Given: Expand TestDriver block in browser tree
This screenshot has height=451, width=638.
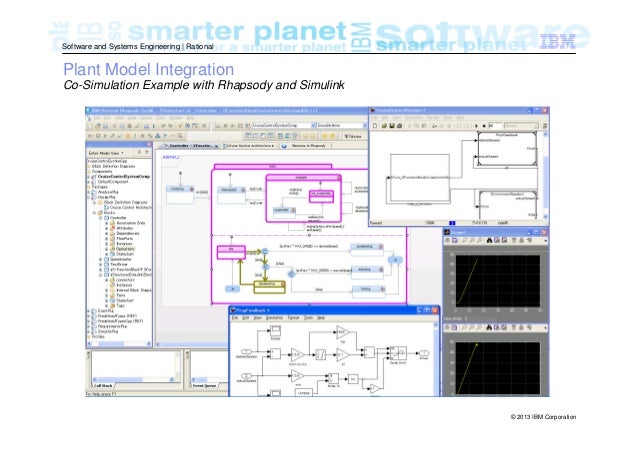Looking at the screenshot, I should pyautogui.click(x=101, y=265).
